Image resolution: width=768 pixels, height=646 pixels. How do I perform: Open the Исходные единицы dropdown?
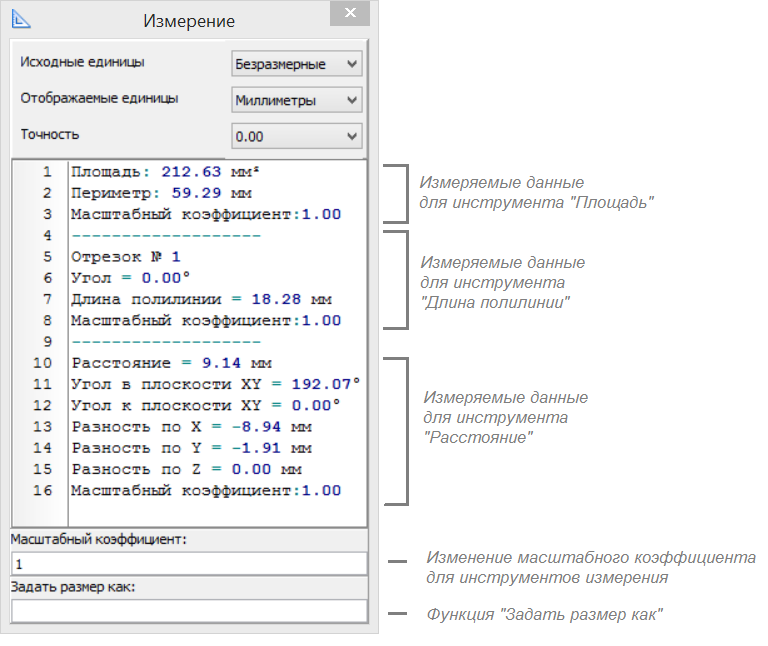(x=297, y=64)
